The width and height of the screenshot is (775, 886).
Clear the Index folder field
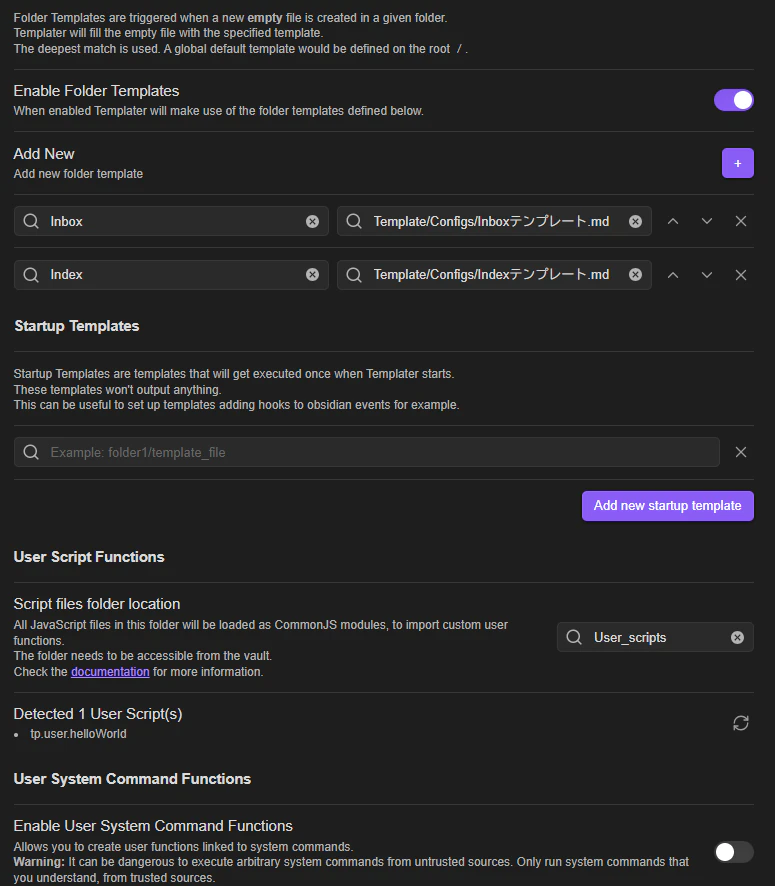coord(312,275)
